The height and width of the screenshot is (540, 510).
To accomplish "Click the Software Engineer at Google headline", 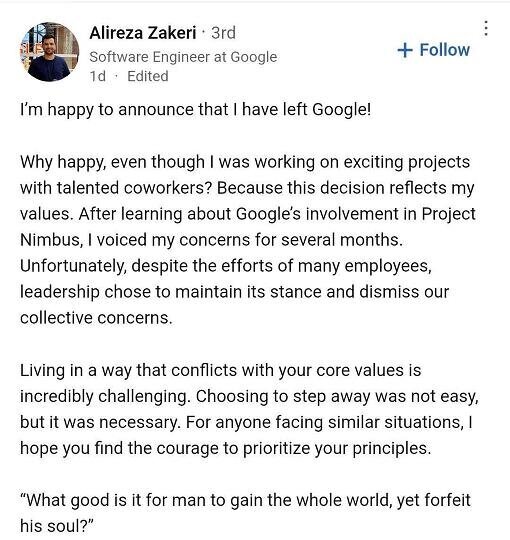I will 183,57.
